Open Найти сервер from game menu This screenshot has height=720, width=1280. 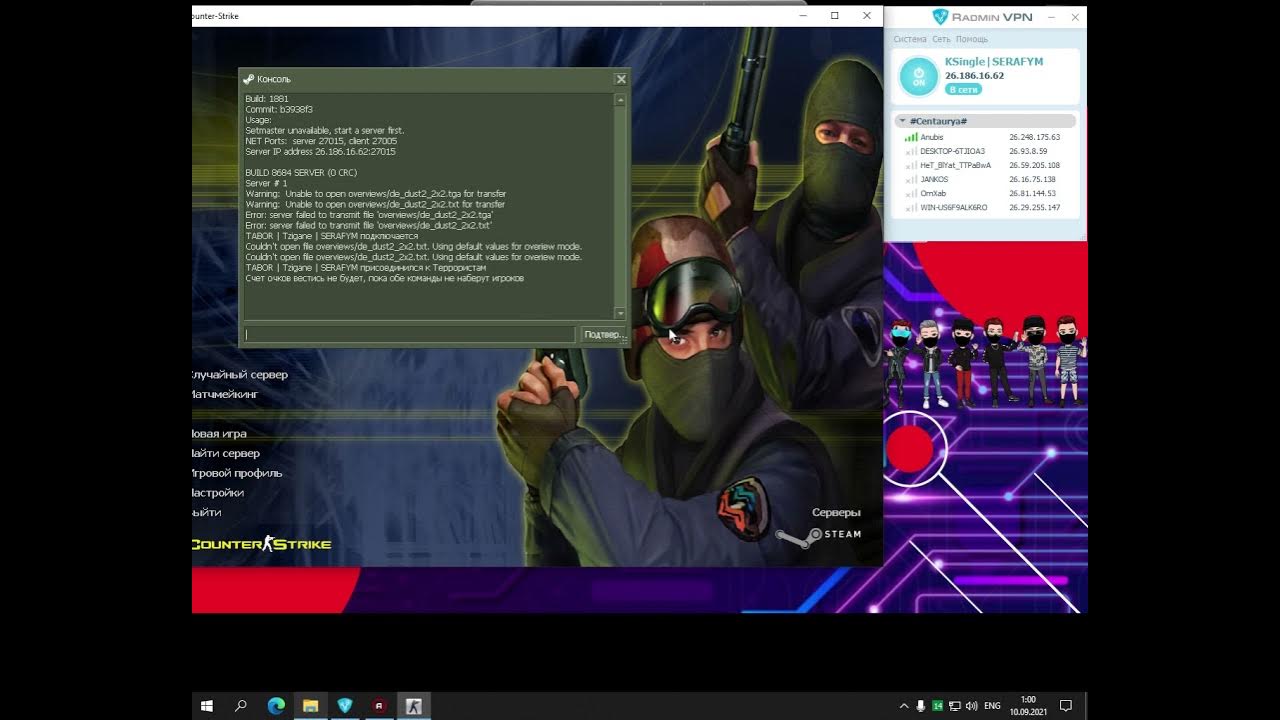(226, 453)
